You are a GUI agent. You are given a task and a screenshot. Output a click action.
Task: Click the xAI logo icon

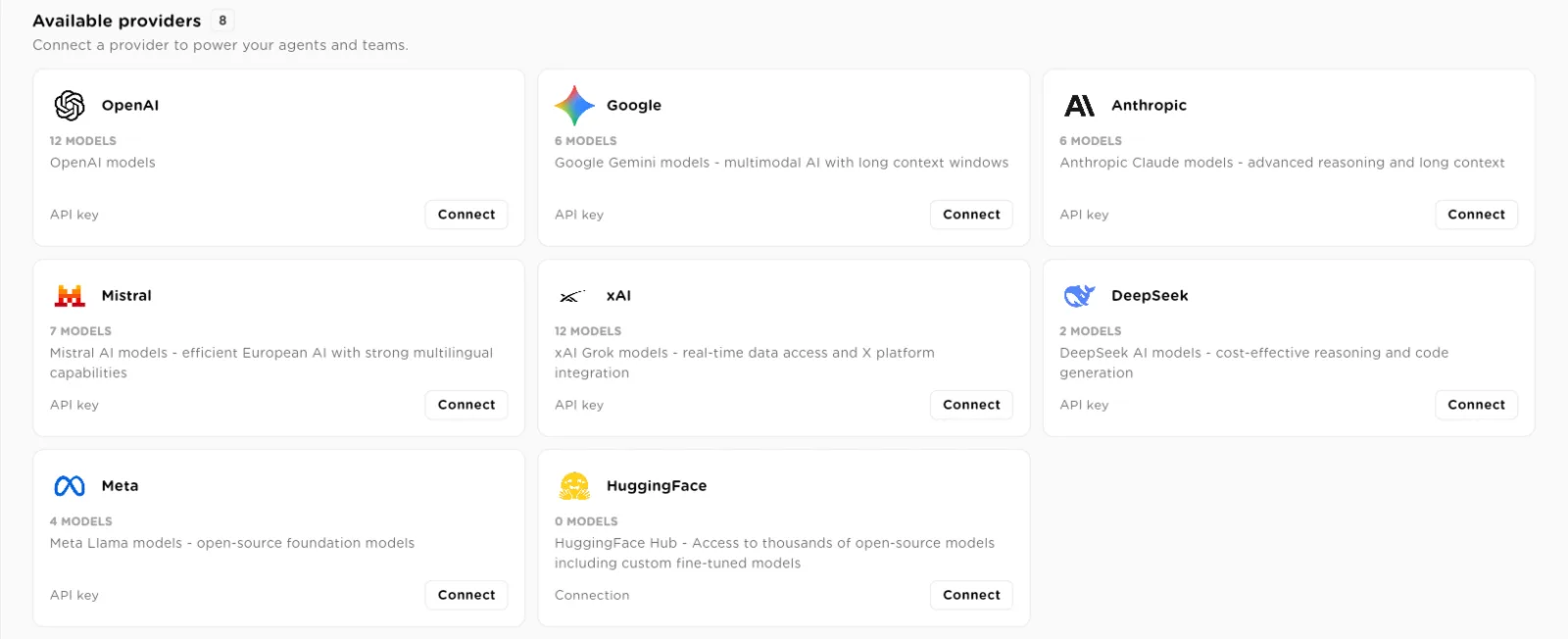coord(572,296)
